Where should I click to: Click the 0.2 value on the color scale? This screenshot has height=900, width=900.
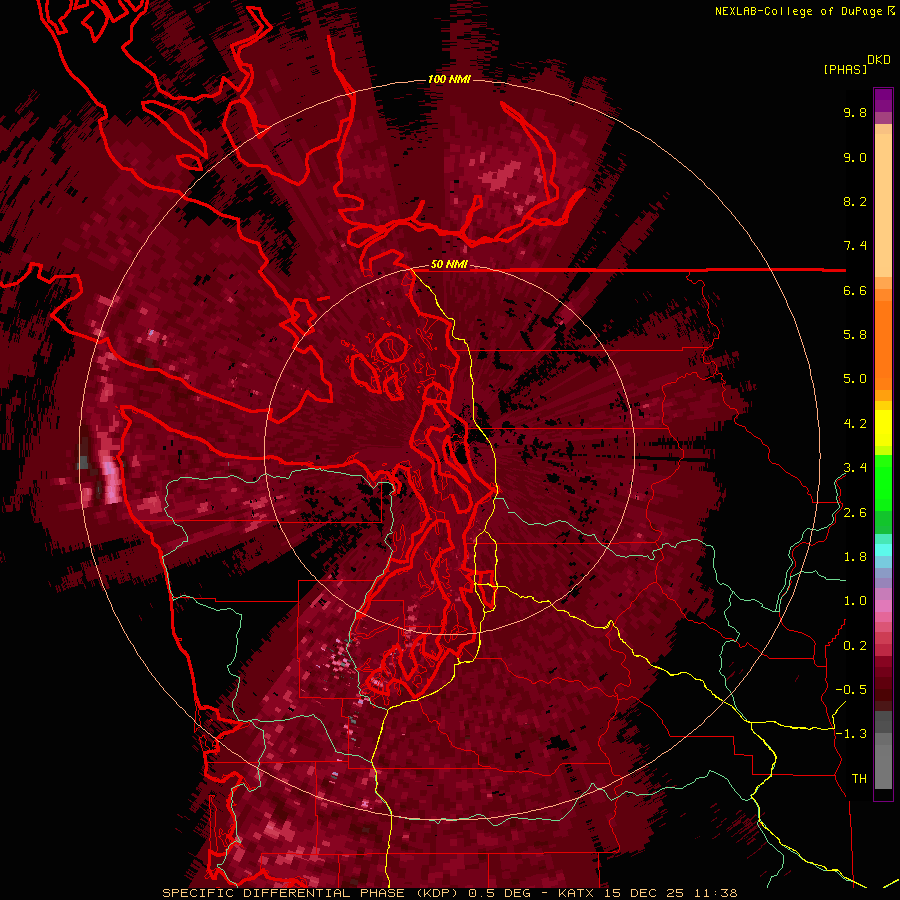(x=855, y=646)
